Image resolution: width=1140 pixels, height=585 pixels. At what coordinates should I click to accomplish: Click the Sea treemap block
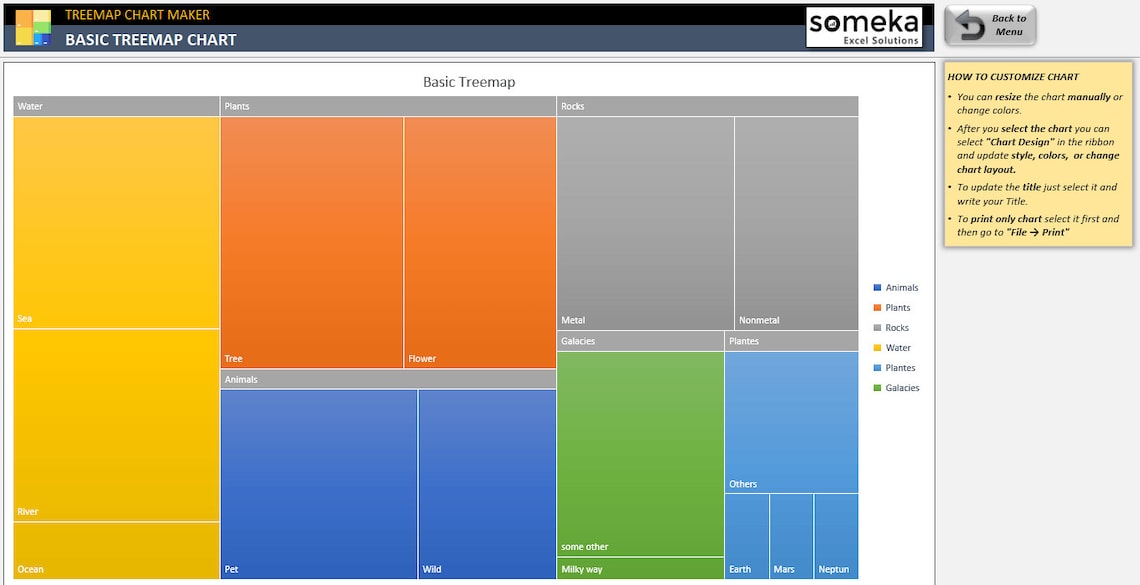point(116,222)
